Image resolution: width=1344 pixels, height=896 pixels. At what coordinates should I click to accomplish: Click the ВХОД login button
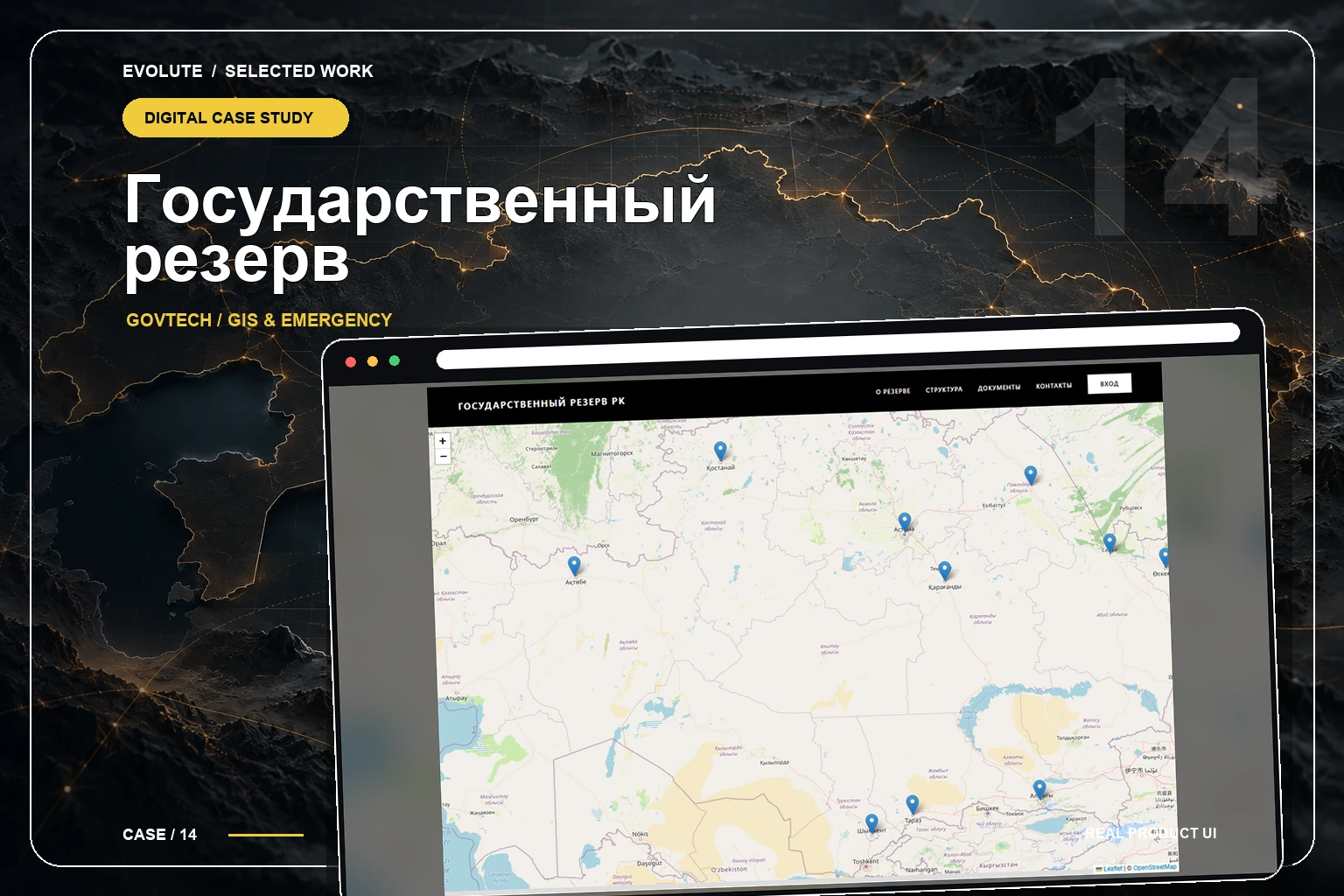pos(1109,384)
